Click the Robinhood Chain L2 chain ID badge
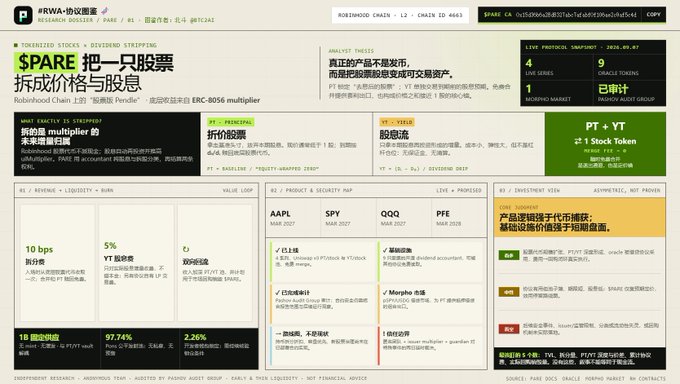 pos(400,15)
